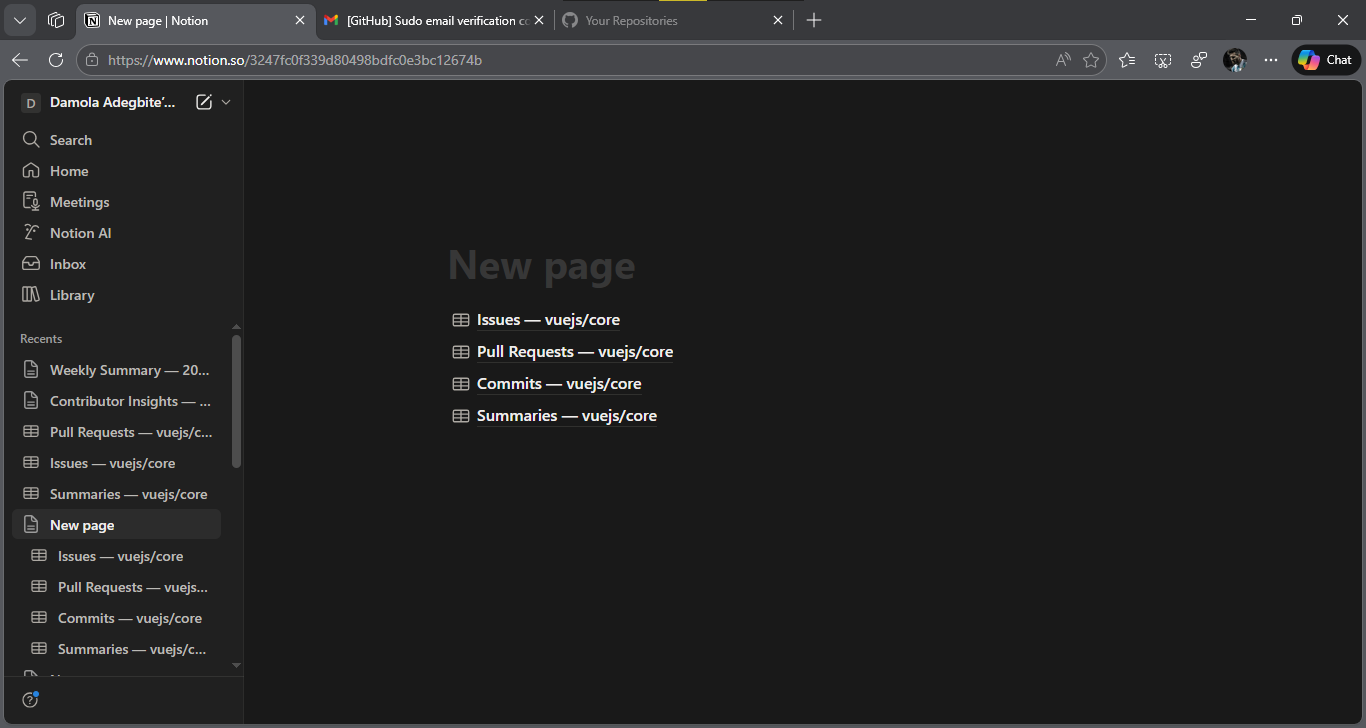Go to Home in the sidebar

(116, 171)
